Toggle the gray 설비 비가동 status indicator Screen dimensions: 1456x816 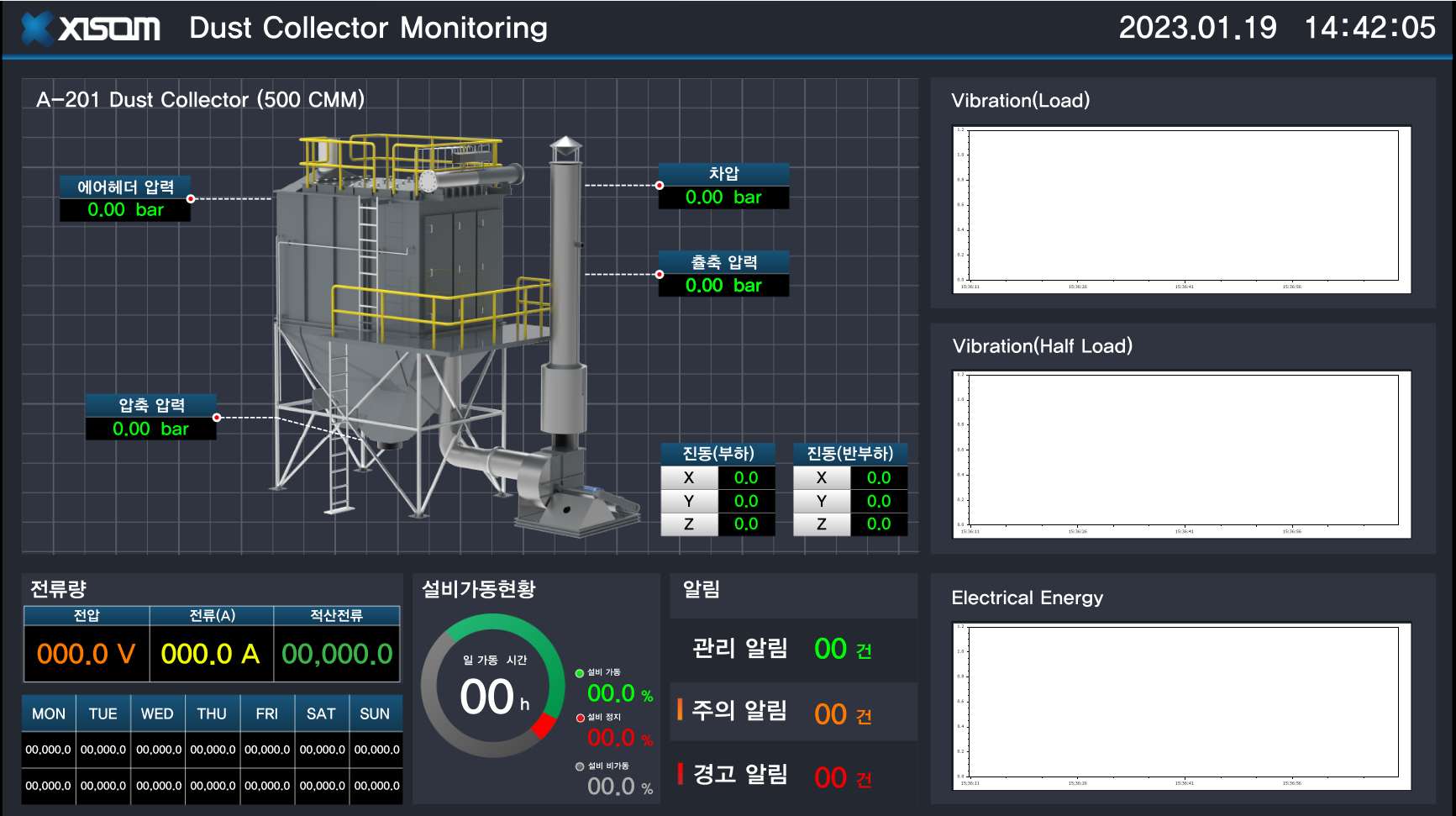pyautogui.click(x=579, y=766)
